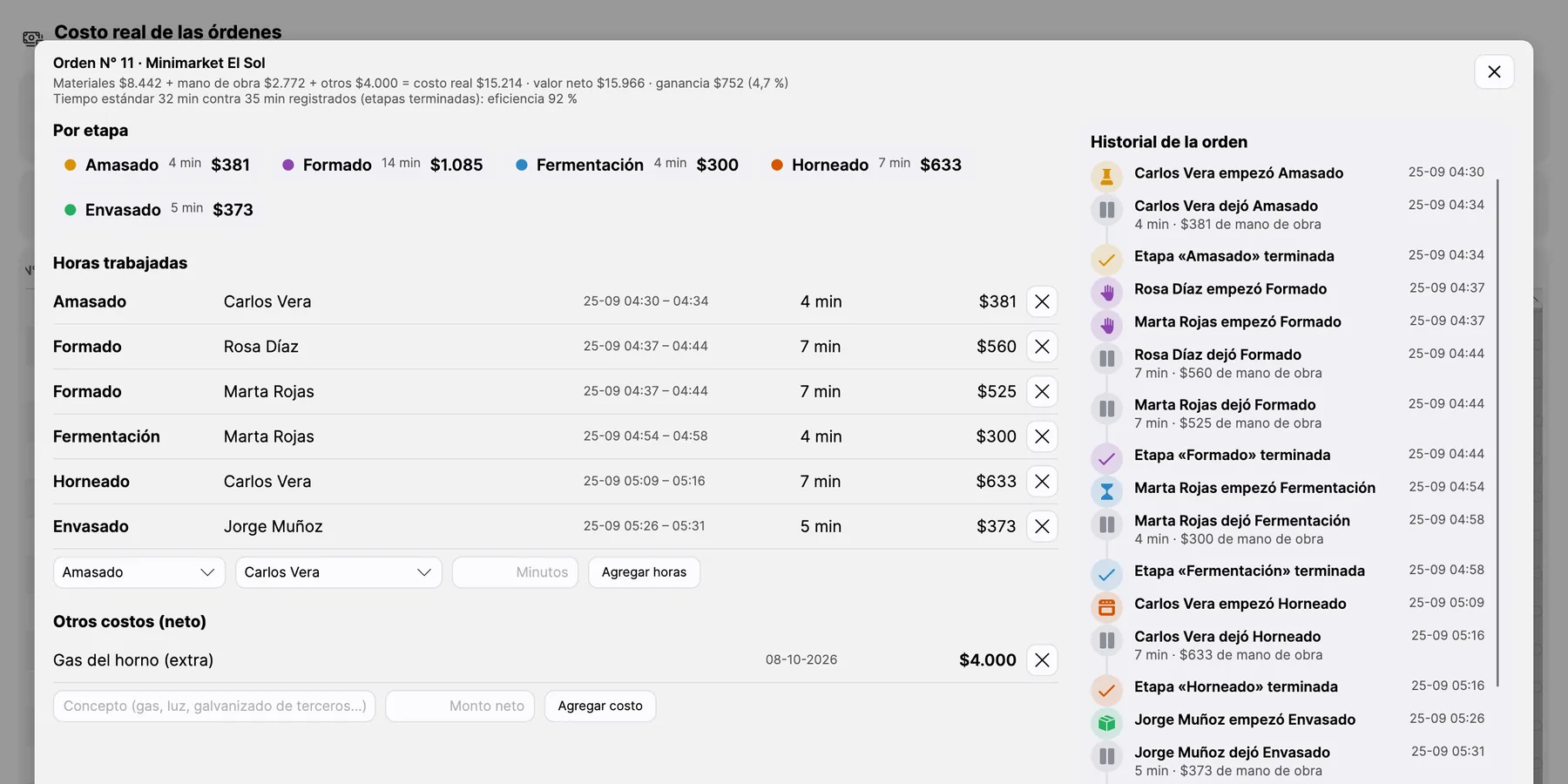Click the Agregar costo button
1568x784 pixels.
(600, 706)
